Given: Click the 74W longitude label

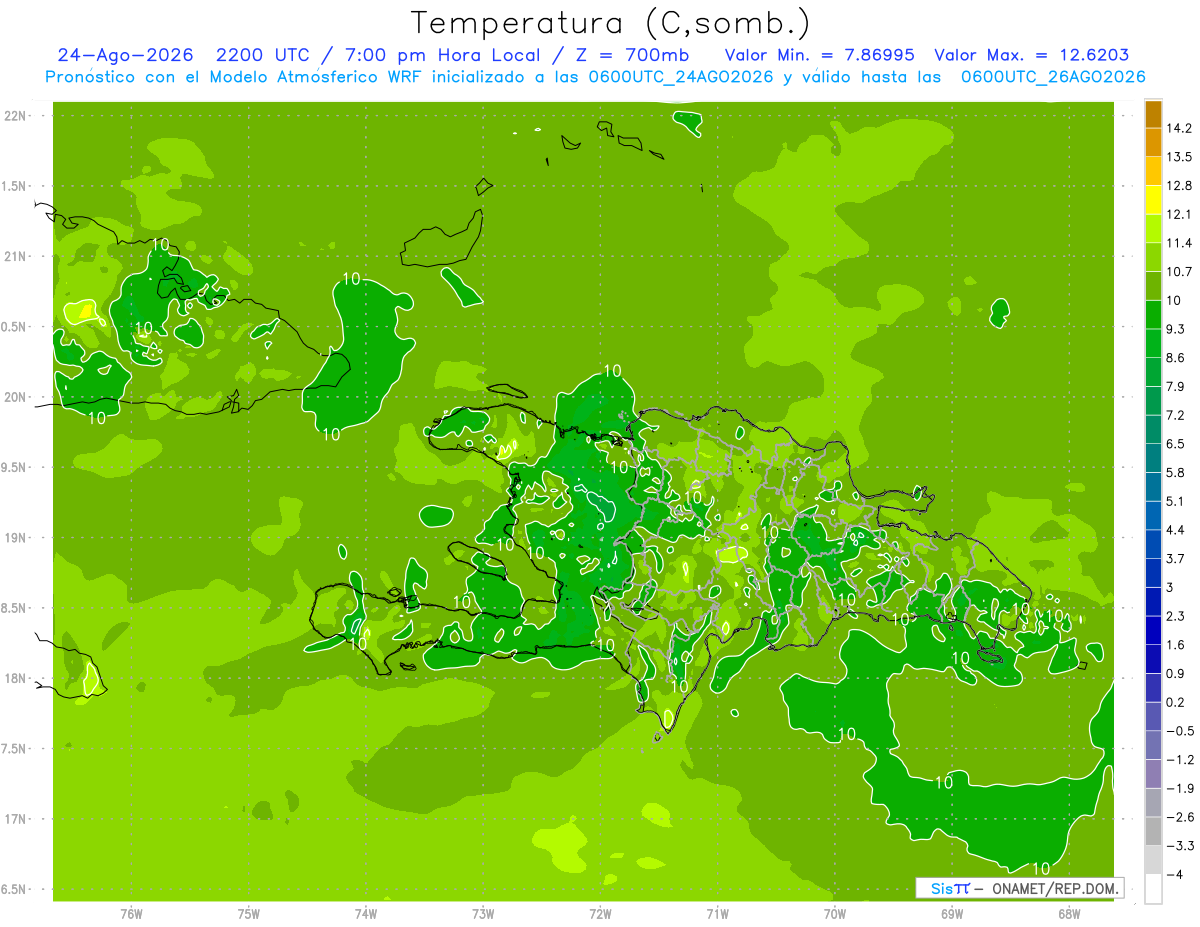Looking at the screenshot, I should coord(365,914).
